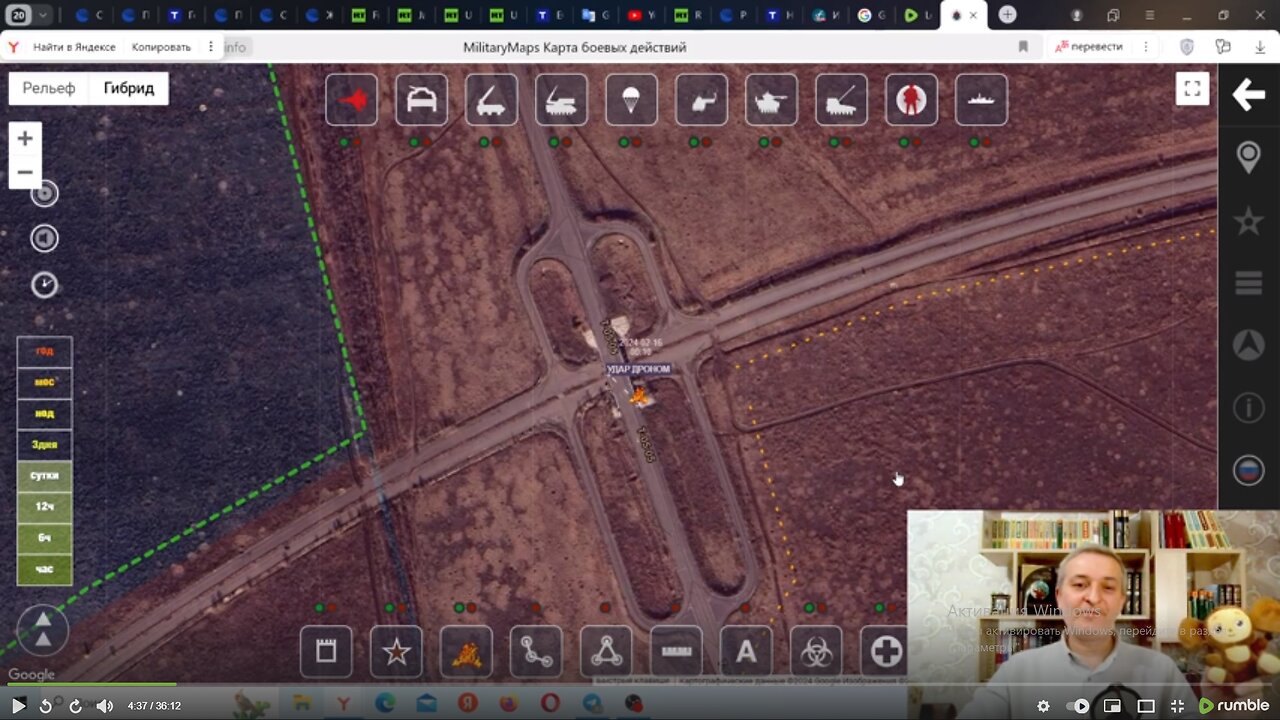Select the час time filter

44,568
